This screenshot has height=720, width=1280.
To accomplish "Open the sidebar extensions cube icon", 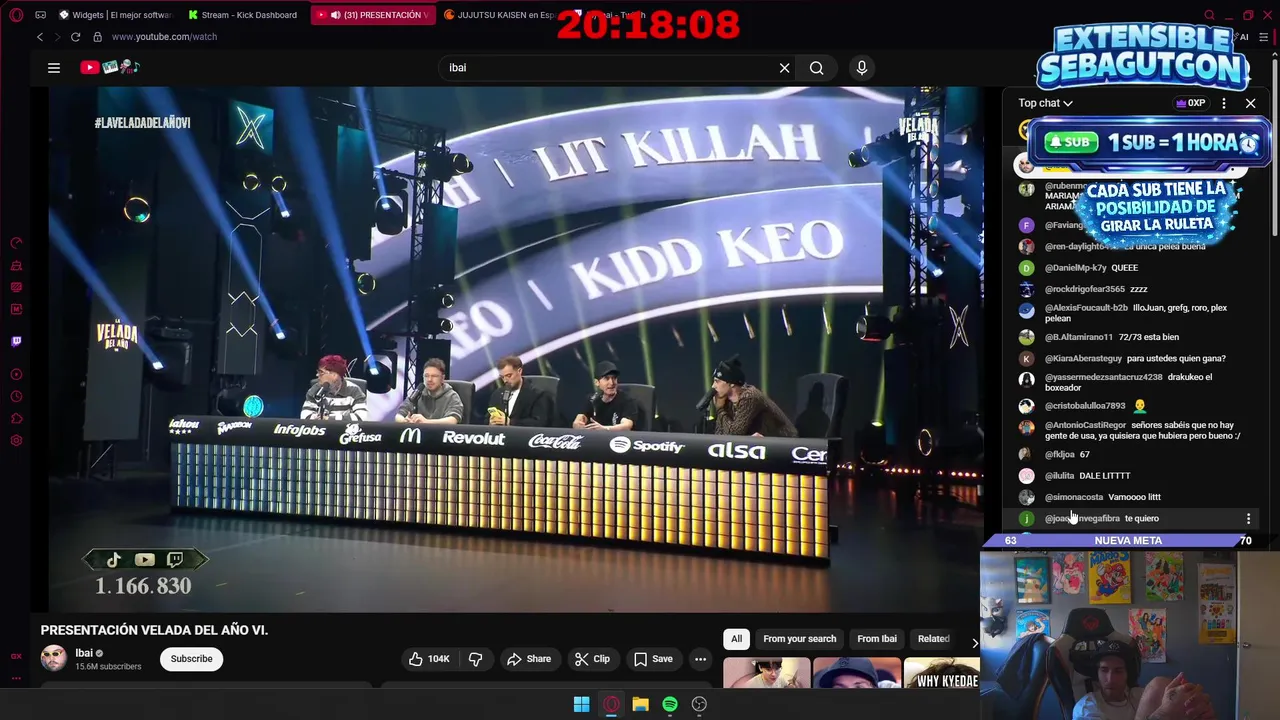I will click(x=16, y=419).
